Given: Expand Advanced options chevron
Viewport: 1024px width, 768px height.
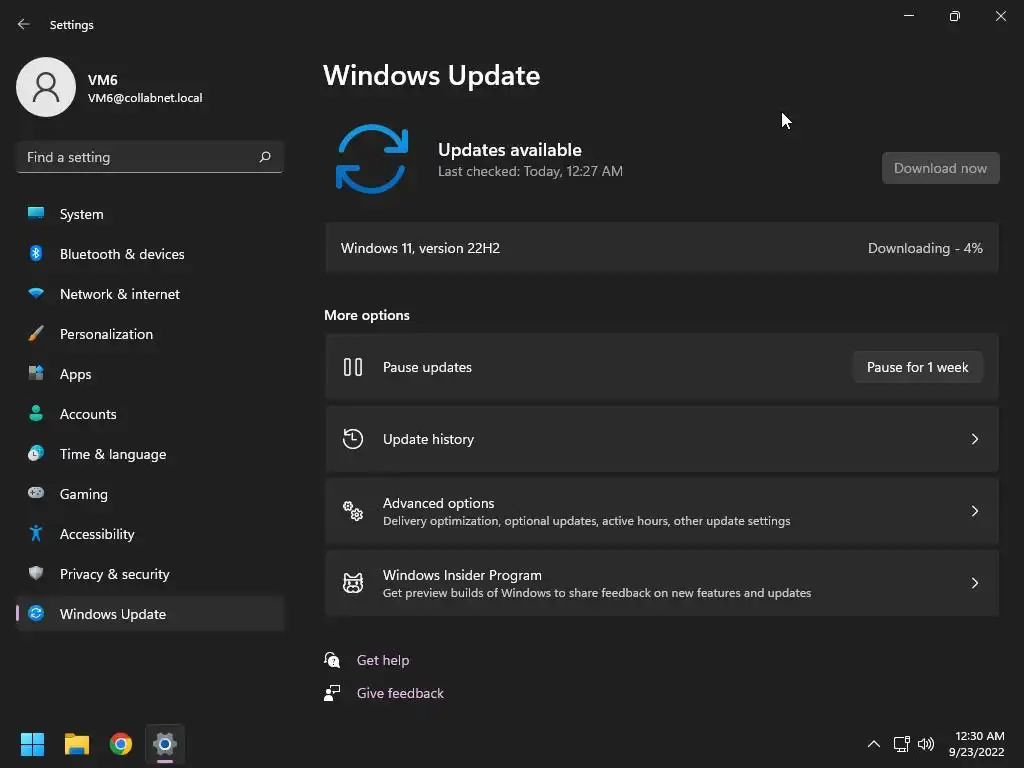Looking at the screenshot, I should (x=974, y=511).
